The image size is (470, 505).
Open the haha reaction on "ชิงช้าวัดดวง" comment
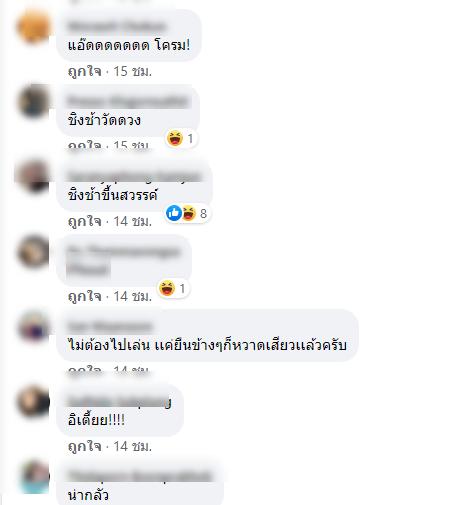click(x=175, y=138)
